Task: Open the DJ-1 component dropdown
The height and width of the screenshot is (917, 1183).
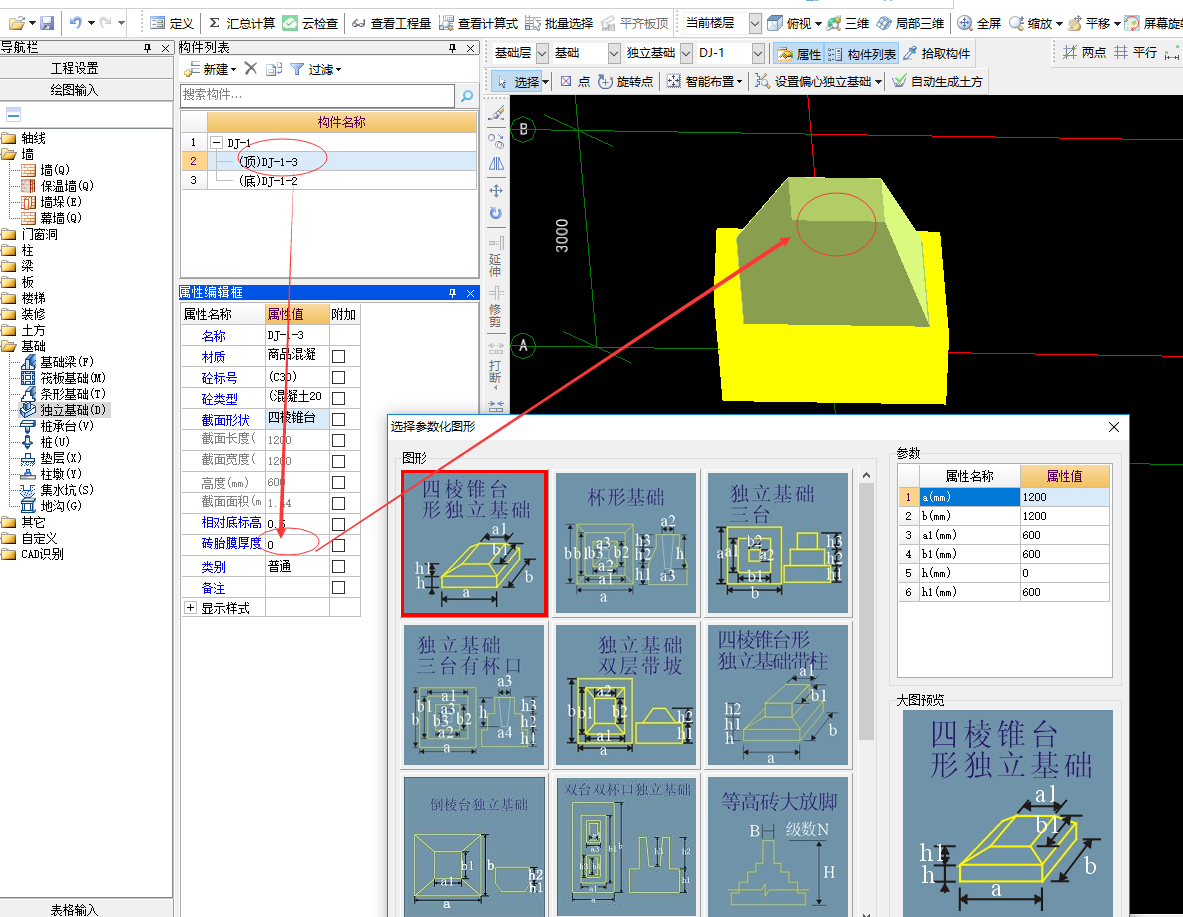Action: (758, 54)
